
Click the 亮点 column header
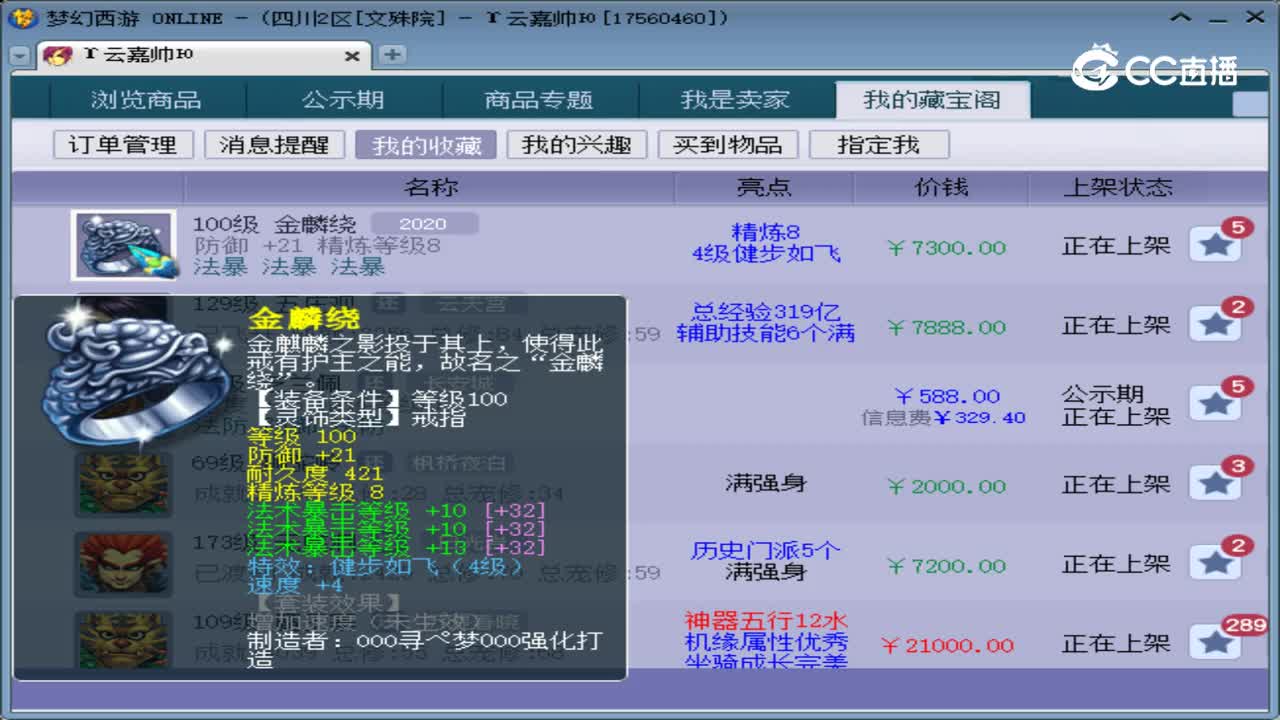click(764, 187)
